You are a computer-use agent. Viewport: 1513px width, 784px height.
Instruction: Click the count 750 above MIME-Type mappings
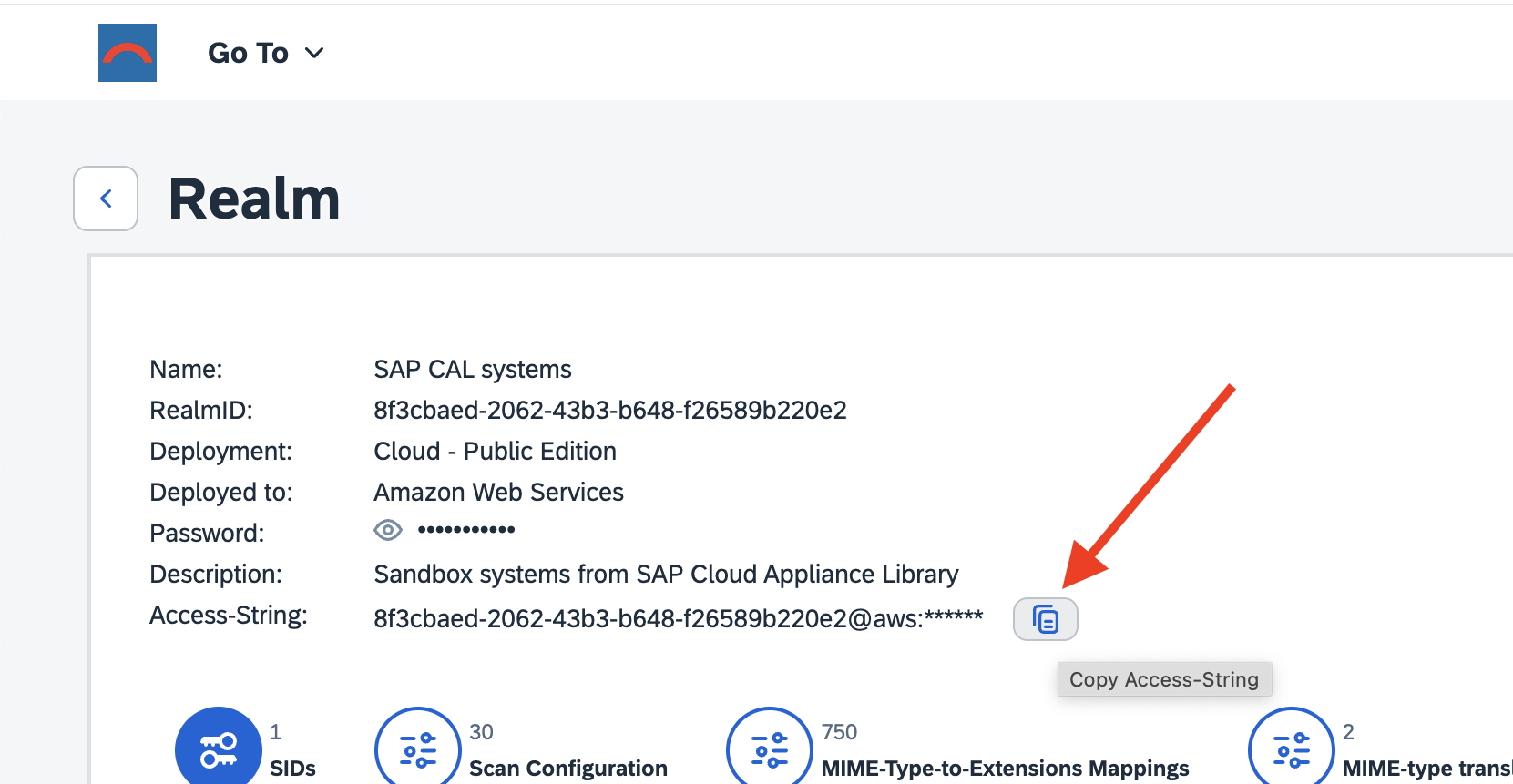pos(839,732)
